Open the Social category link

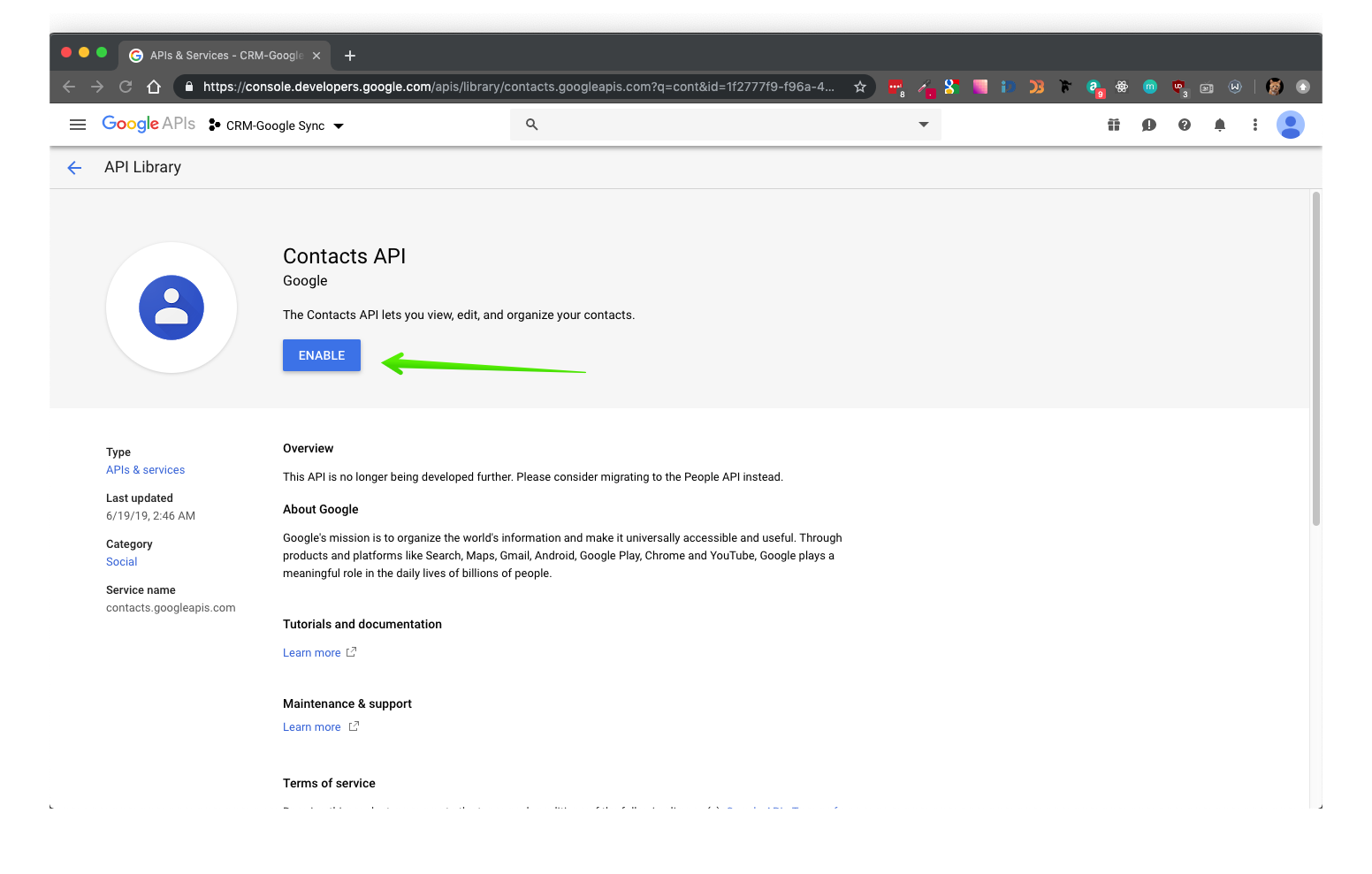point(122,562)
